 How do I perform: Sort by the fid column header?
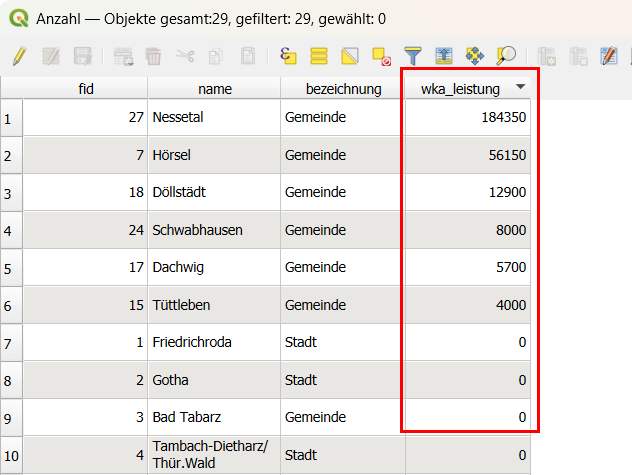tap(86, 88)
